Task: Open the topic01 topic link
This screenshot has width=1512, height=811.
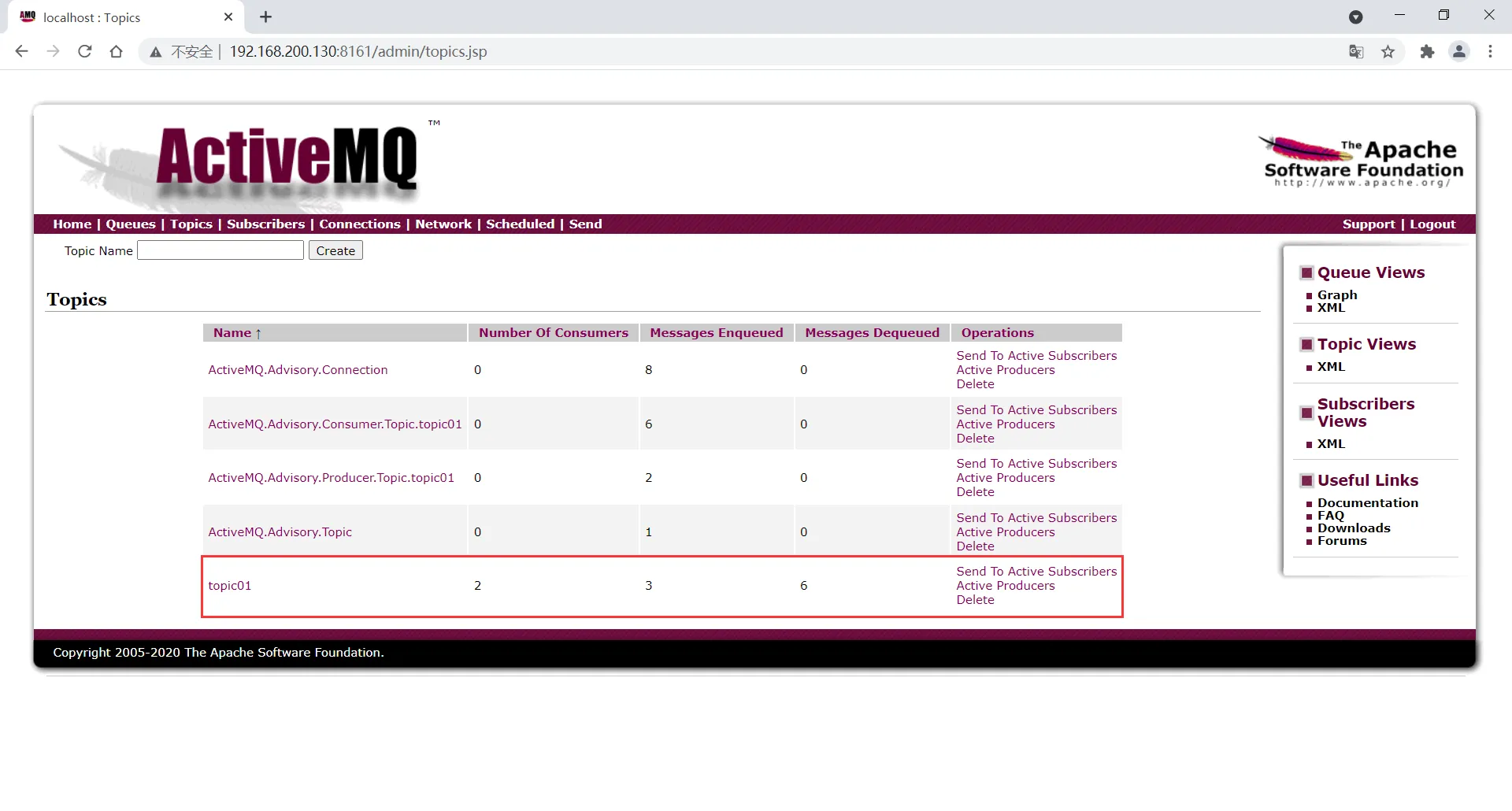Action: [230, 586]
